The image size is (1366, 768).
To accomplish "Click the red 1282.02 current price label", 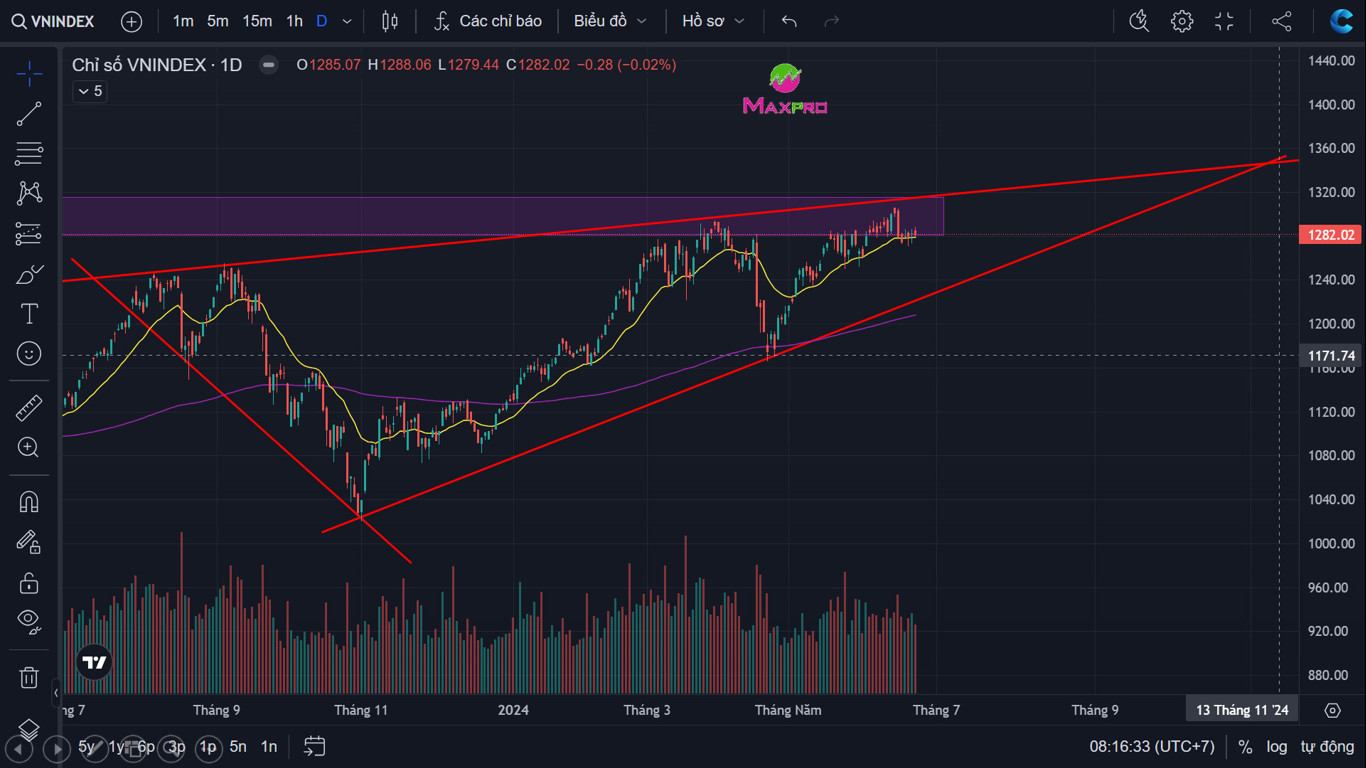I will [1331, 235].
